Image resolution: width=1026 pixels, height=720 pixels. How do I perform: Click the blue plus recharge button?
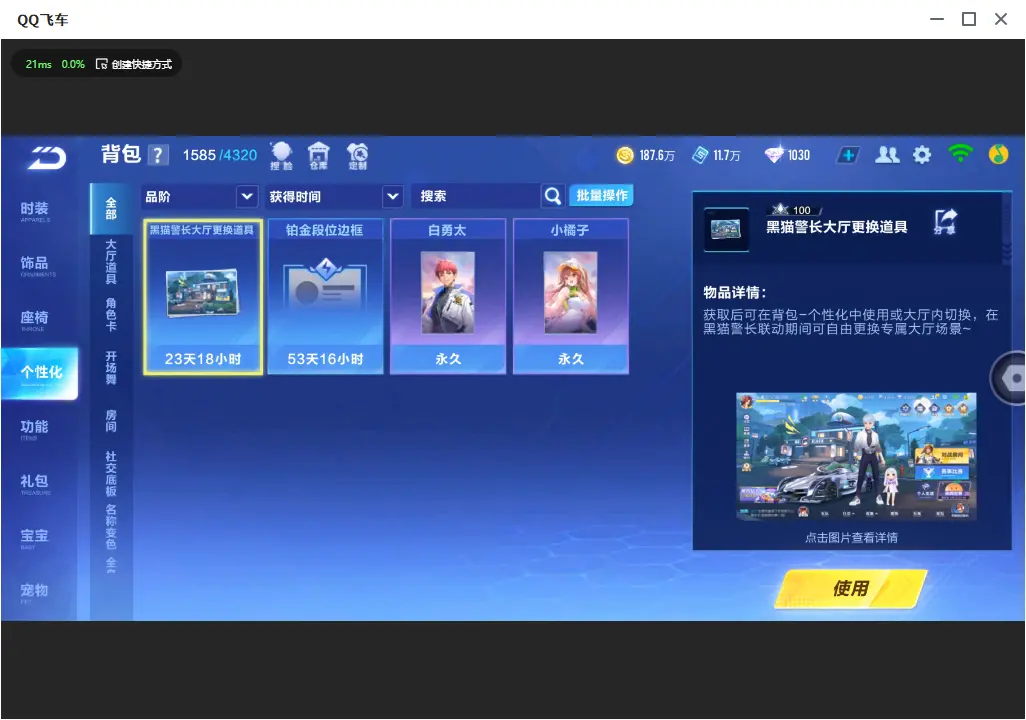click(x=848, y=155)
